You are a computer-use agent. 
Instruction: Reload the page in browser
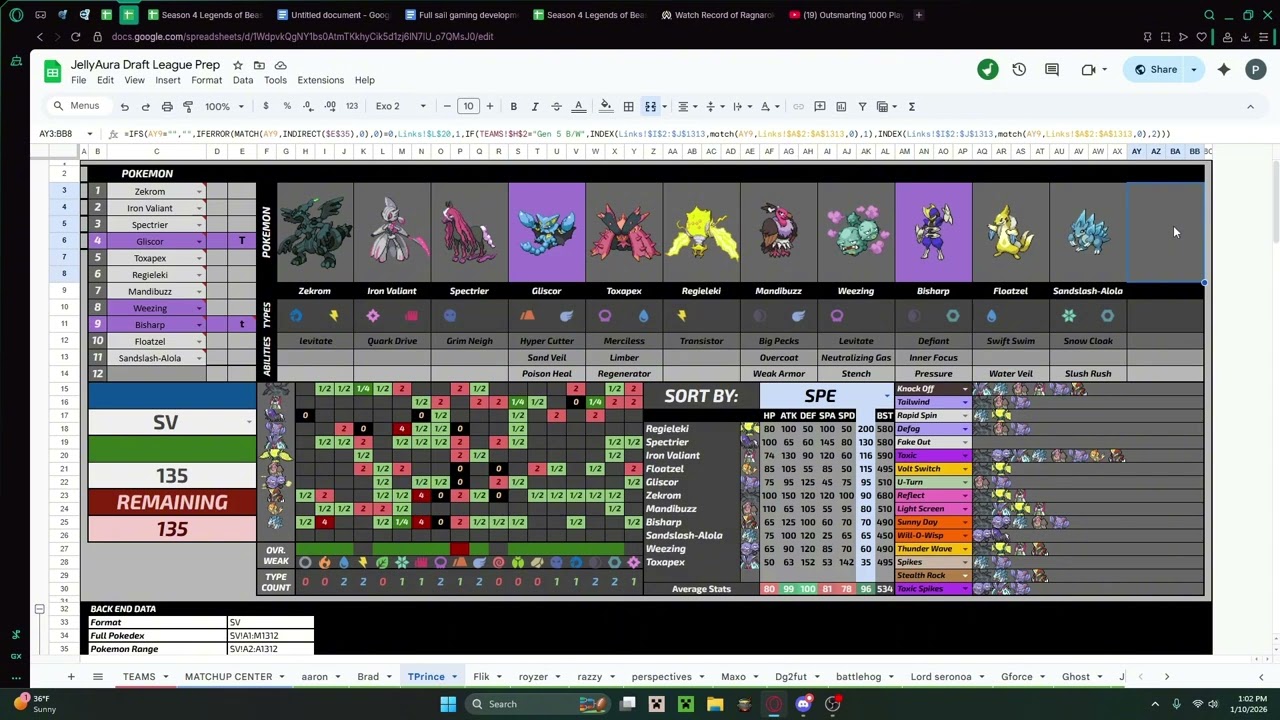[75, 37]
